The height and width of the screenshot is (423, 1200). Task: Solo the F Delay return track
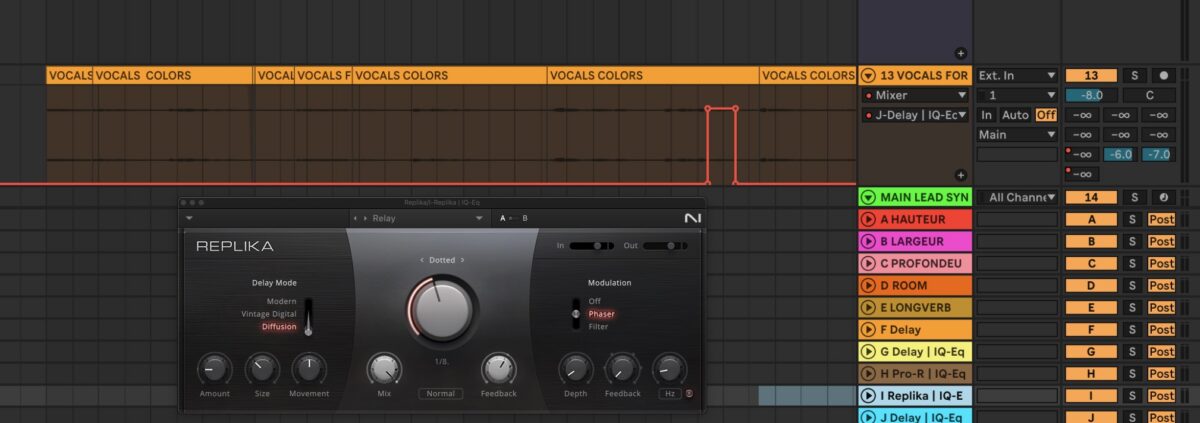point(1134,329)
